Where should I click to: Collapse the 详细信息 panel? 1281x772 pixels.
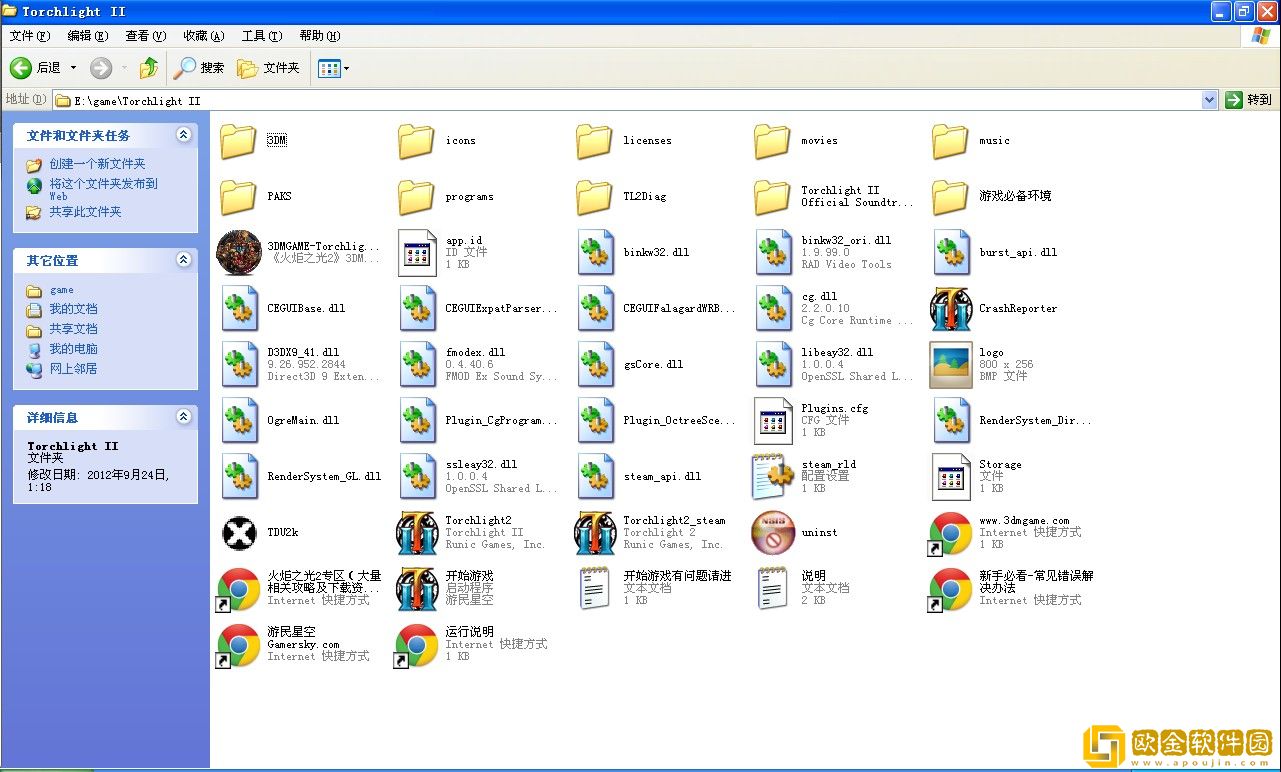click(183, 417)
